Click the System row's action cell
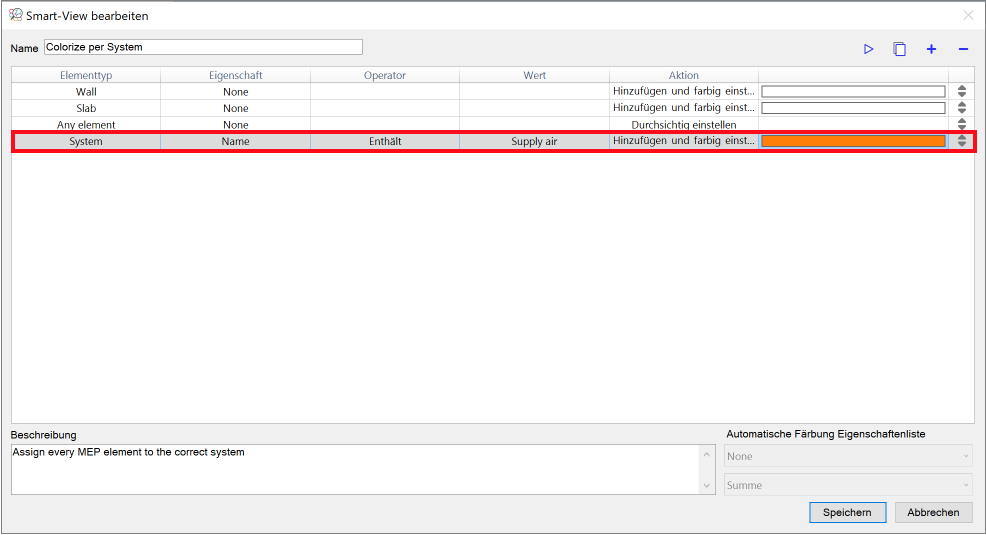This screenshot has width=986, height=535. 684,141
